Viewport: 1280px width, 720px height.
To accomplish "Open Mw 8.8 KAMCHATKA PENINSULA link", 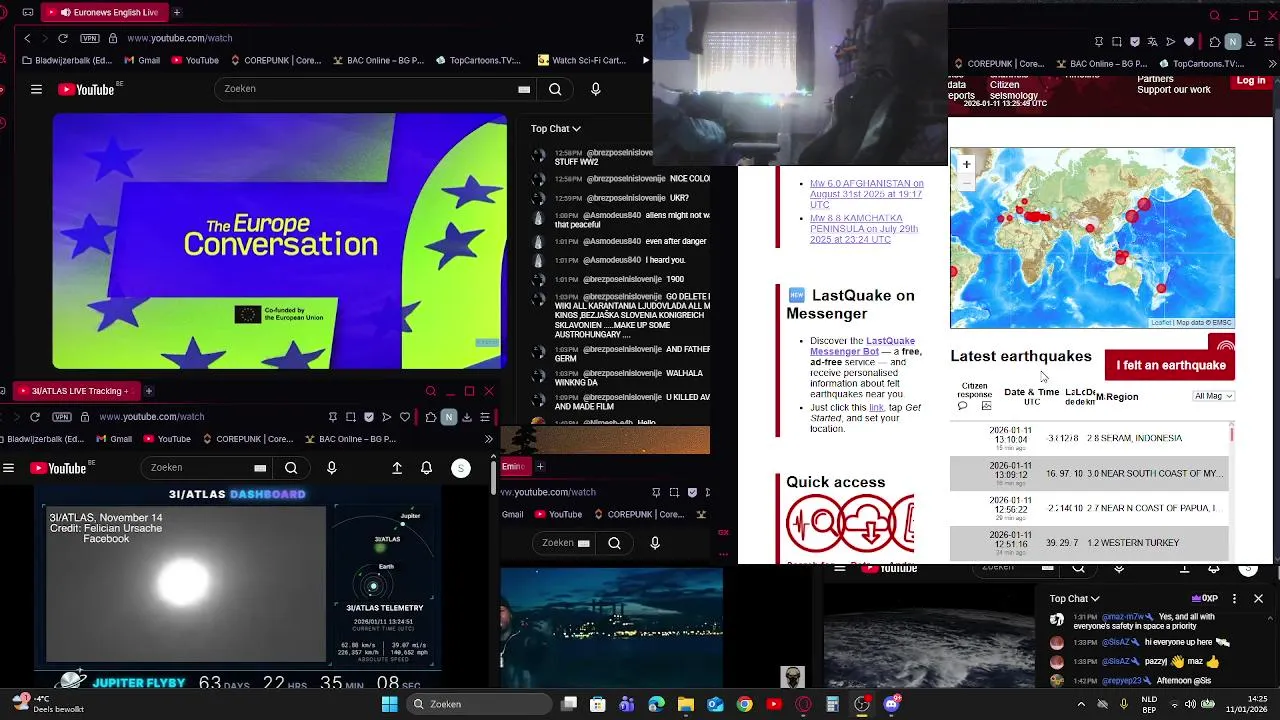I will 864,229.
